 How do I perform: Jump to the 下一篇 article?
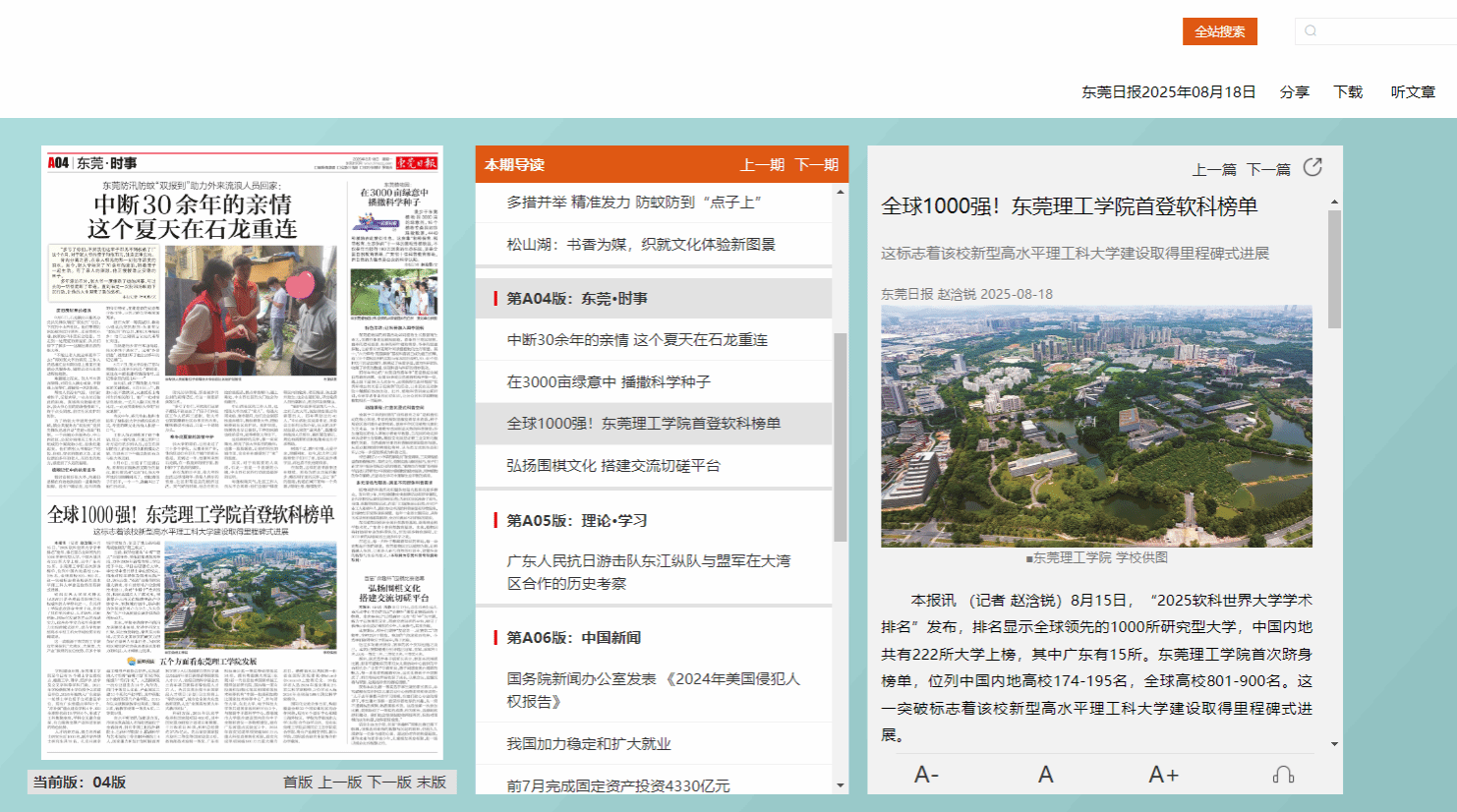coord(1268,169)
